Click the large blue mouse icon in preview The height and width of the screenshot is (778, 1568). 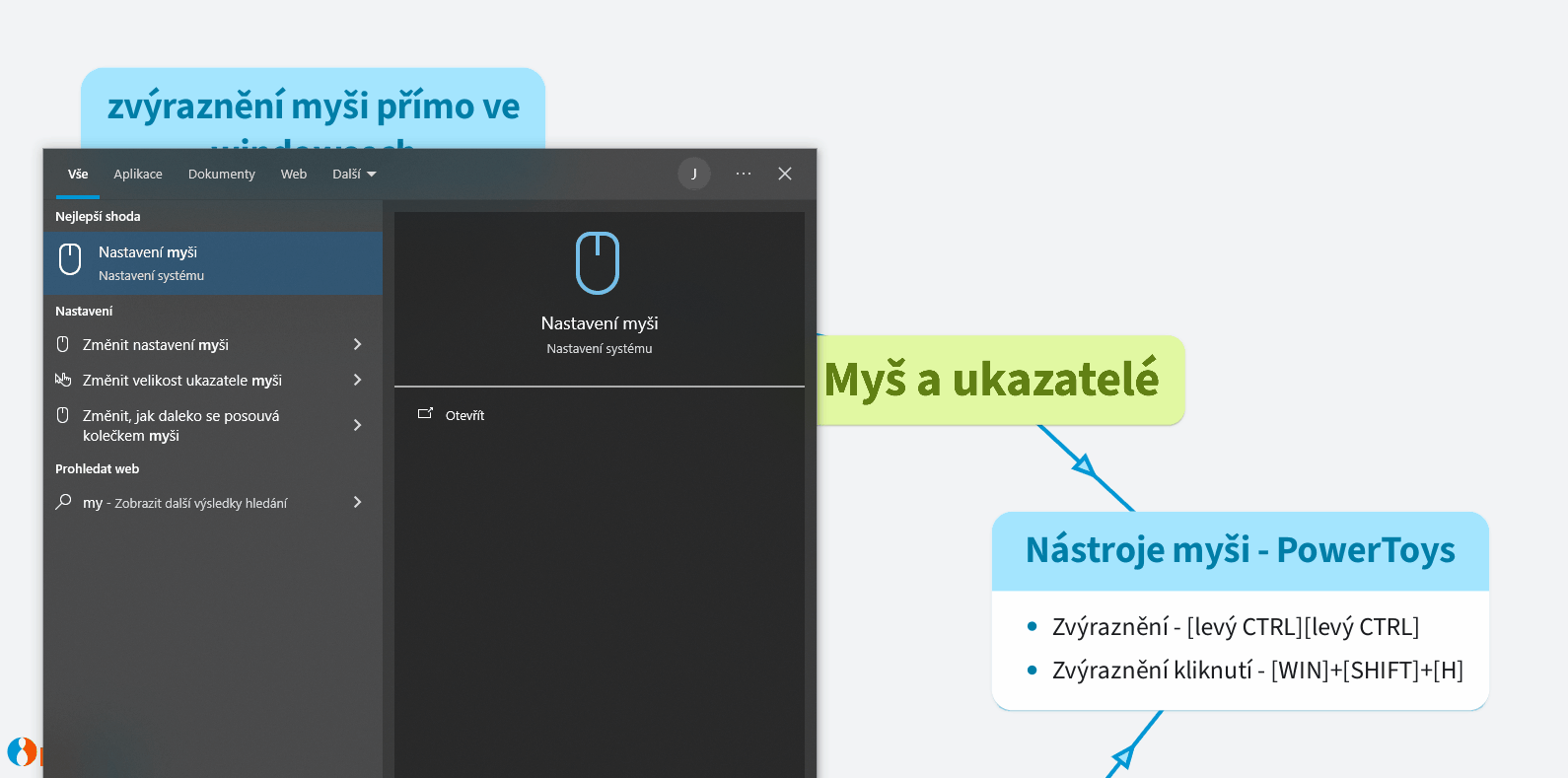(598, 263)
